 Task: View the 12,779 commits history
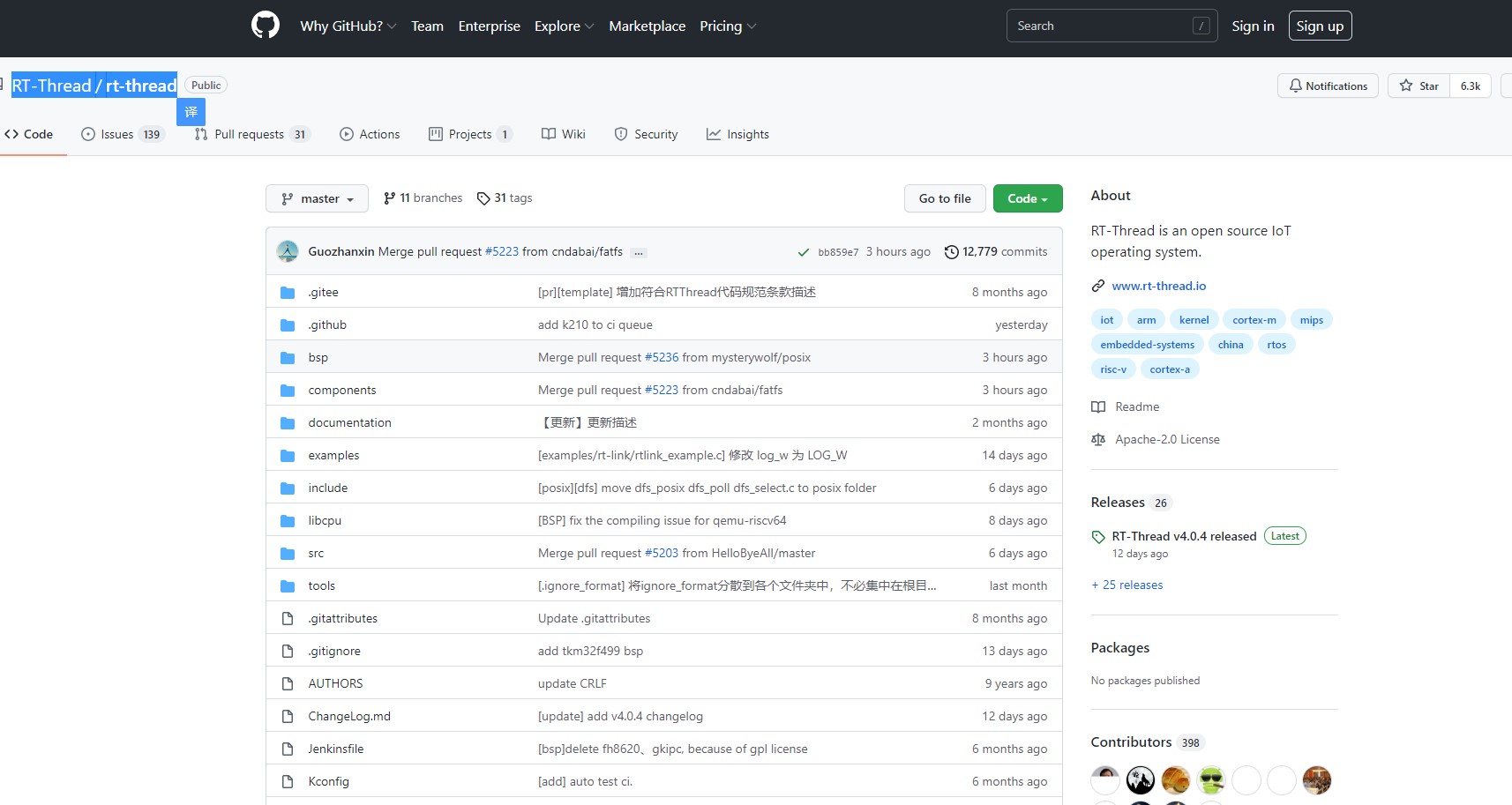[996, 252]
